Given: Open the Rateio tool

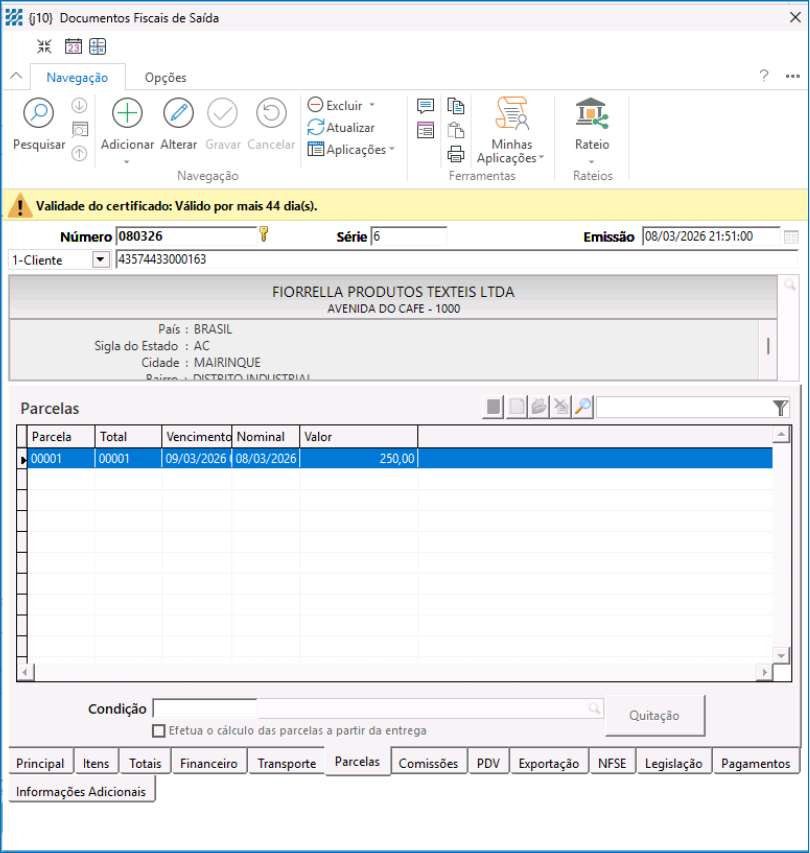Looking at the screenshot, I should pos(592,115).
